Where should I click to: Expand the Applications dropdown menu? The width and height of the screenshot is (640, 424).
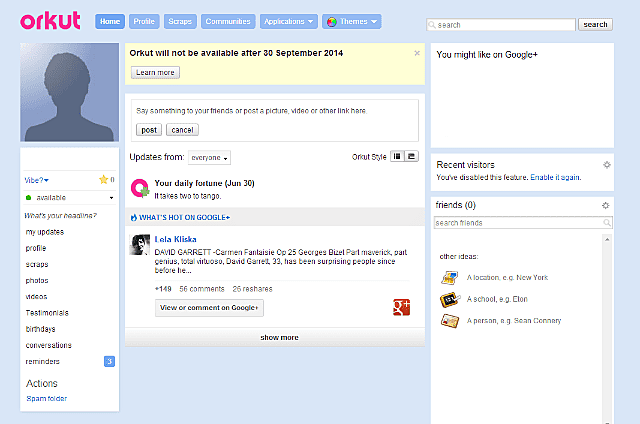[289, 22]
